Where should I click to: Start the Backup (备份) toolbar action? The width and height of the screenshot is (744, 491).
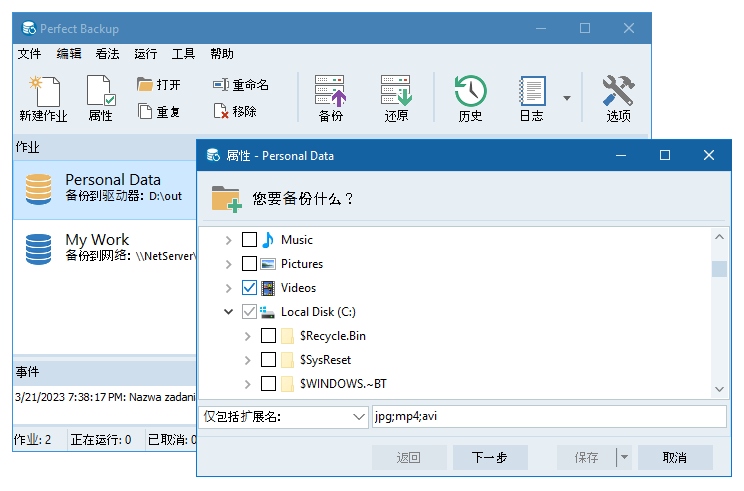(x=331, y=98)
